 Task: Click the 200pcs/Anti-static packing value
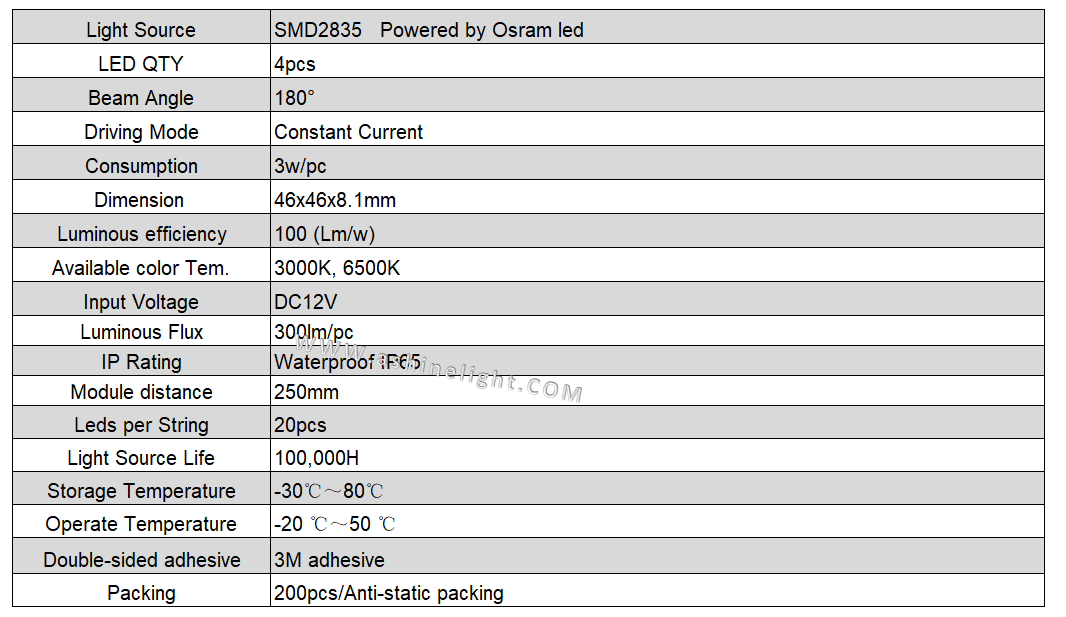pyautogui.click(x=388, y=593)
